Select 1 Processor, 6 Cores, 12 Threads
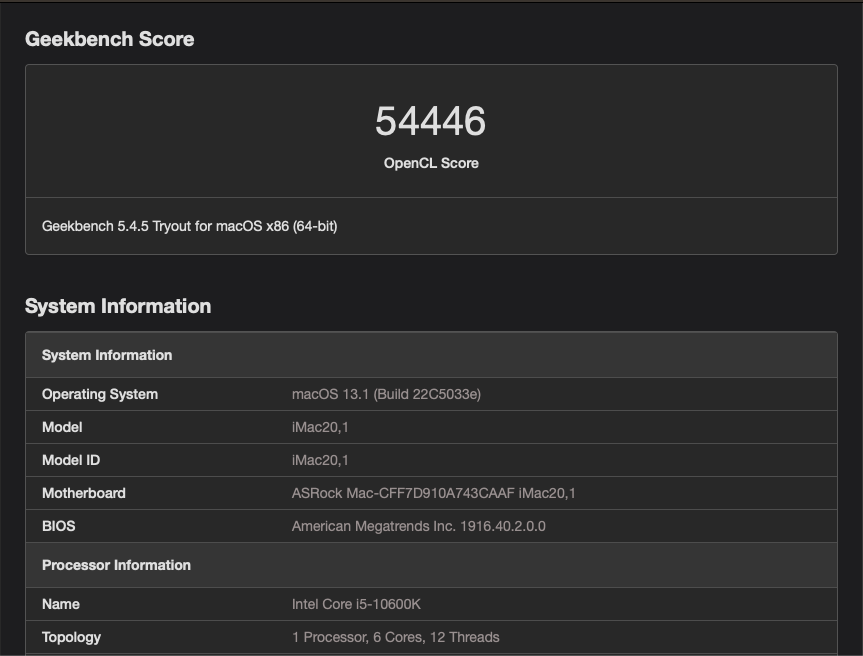 (396, 637)
